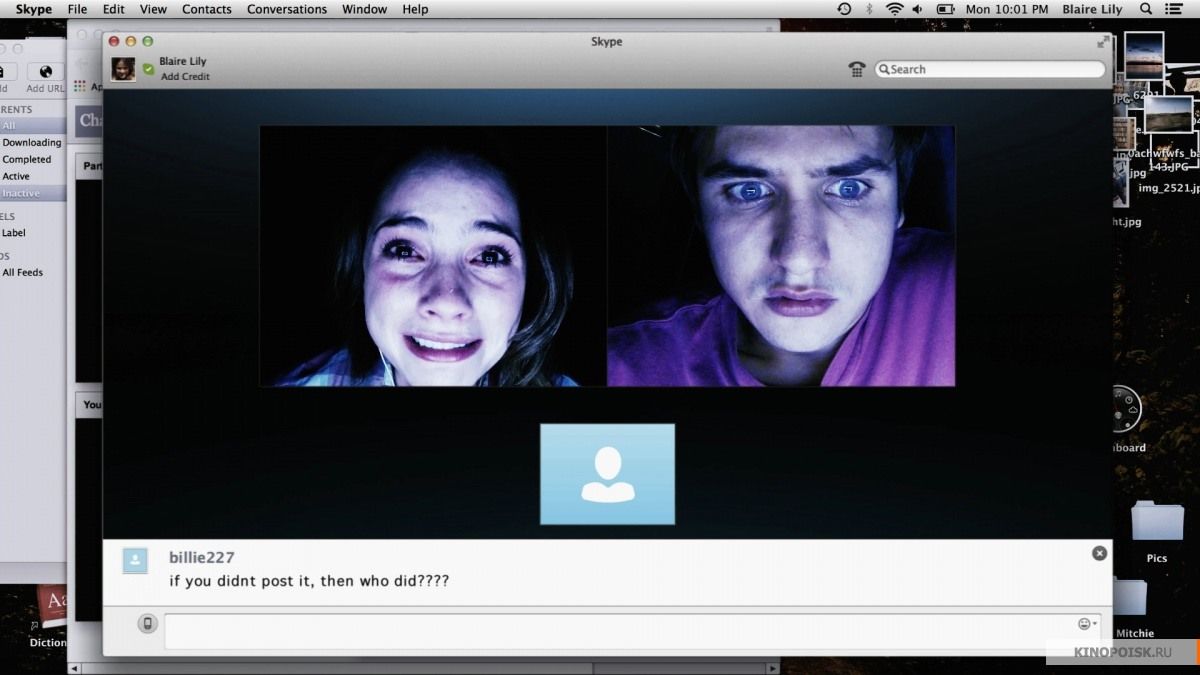Open the Wi-Fi menu bar icon
Screen dimensions: 1200x675
894,9
